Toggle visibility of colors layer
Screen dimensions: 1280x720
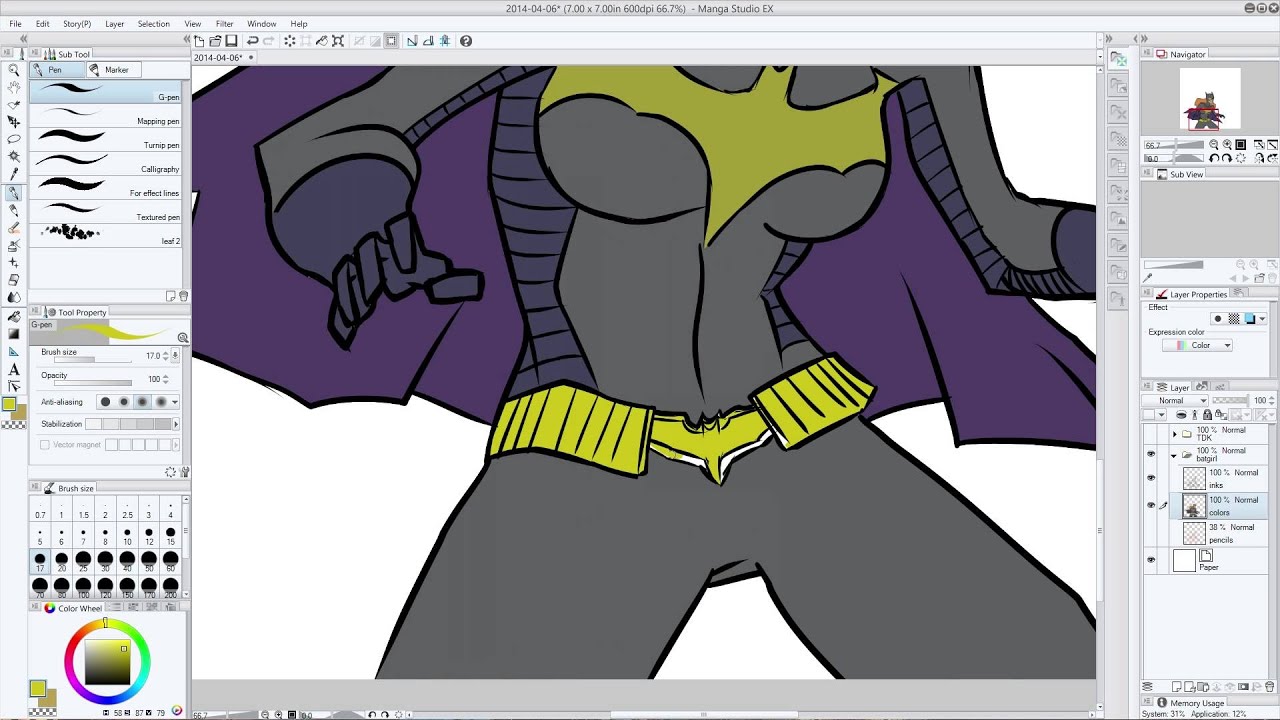point(1150,506)
